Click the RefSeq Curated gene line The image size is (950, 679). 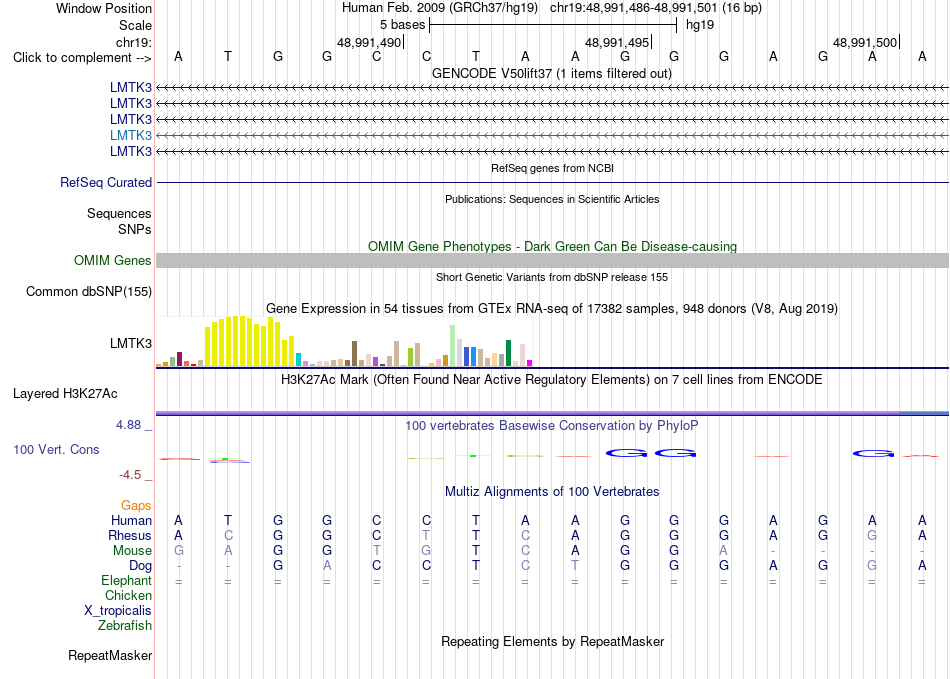coord(552,182)
